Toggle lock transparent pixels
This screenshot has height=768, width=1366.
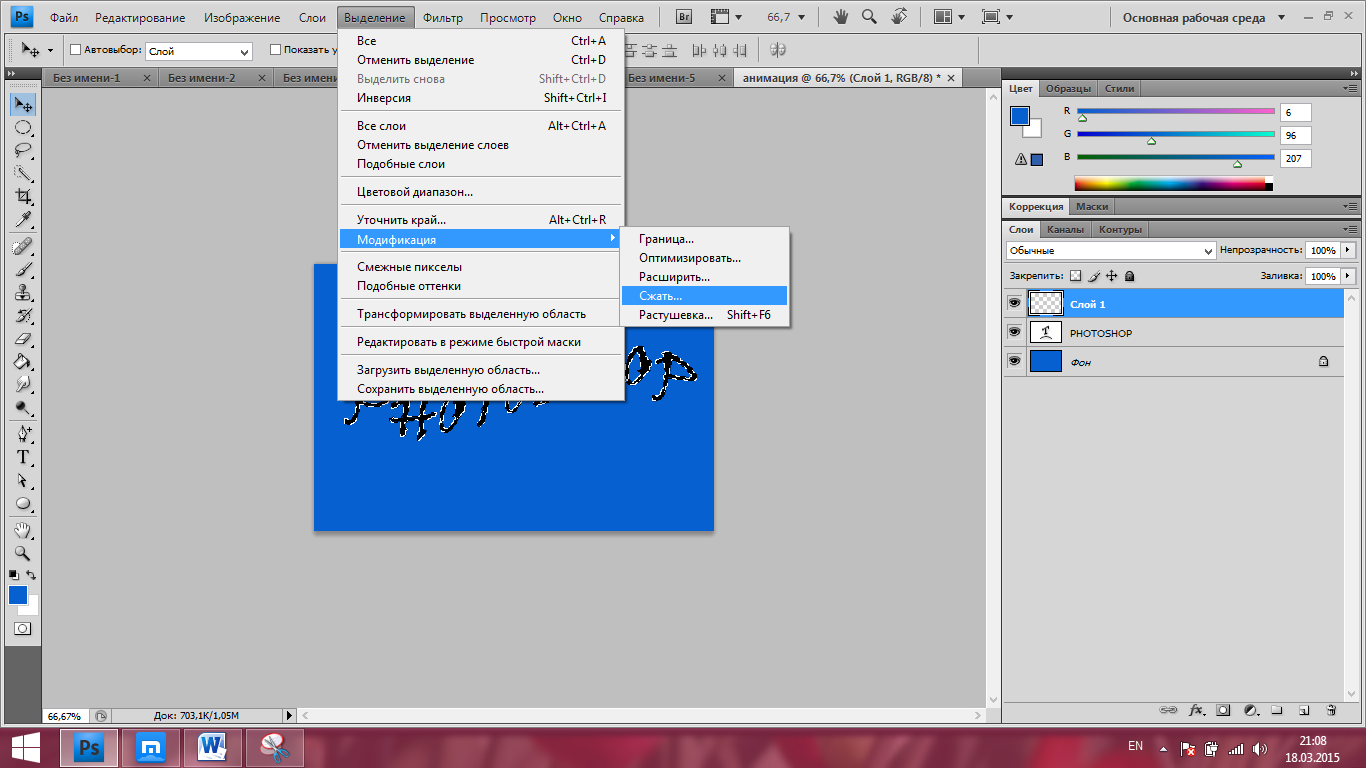(x=1076, y=276)
